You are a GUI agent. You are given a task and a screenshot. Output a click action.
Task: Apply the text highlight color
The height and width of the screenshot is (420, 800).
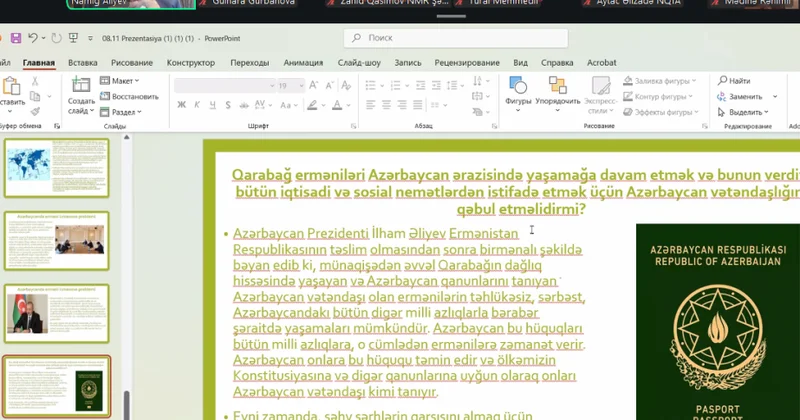(x=312, y=105)
